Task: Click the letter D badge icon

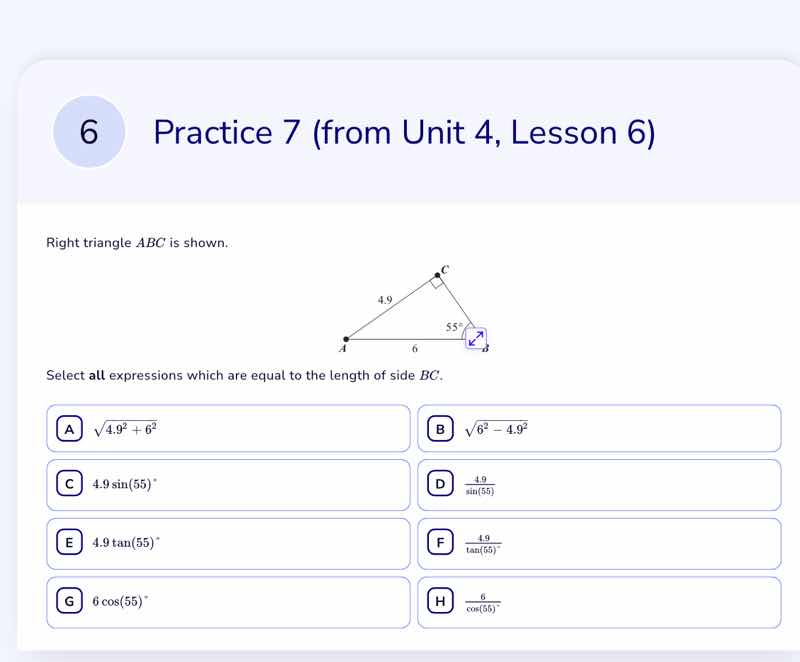Action: coord(440,485)
